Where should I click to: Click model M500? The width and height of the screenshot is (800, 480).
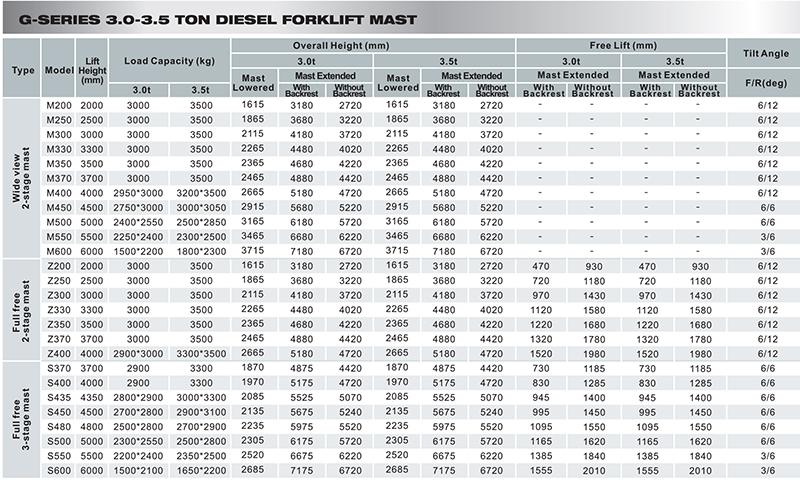click(59, 222)
